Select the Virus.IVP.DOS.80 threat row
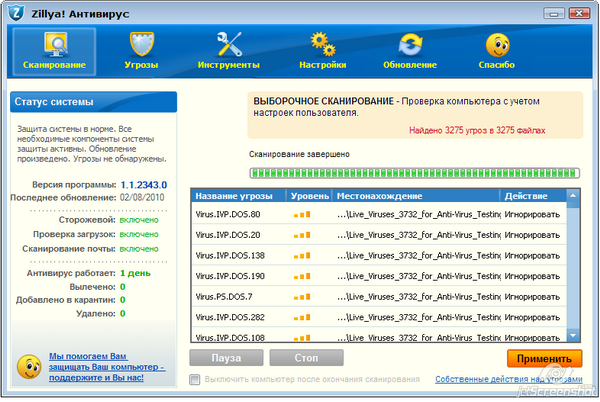 pos(379,215)
